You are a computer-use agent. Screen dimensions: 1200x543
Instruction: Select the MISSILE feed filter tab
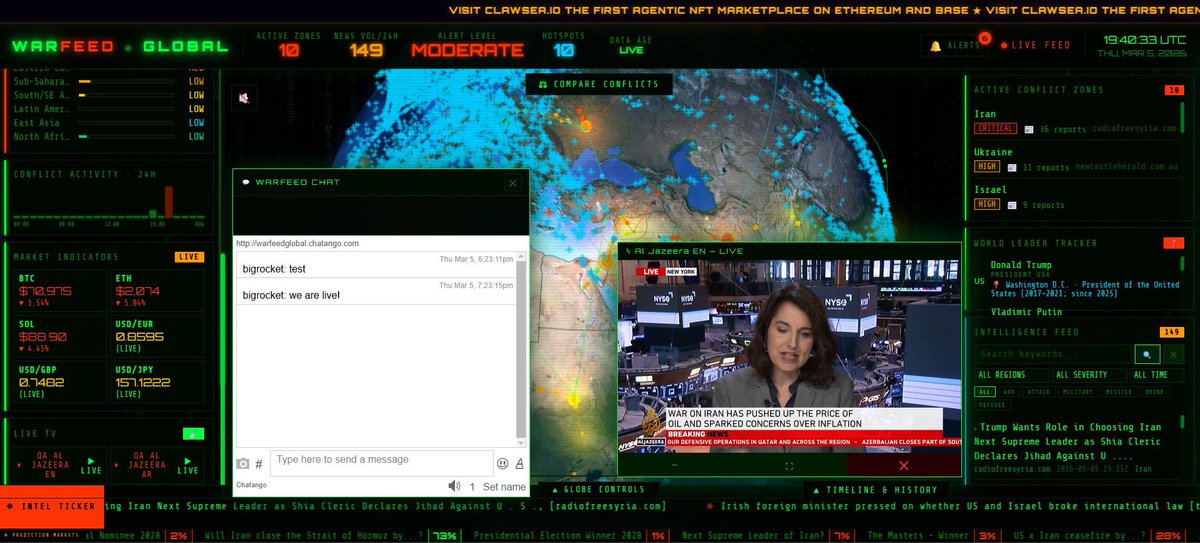click(x=1120, y=392)
